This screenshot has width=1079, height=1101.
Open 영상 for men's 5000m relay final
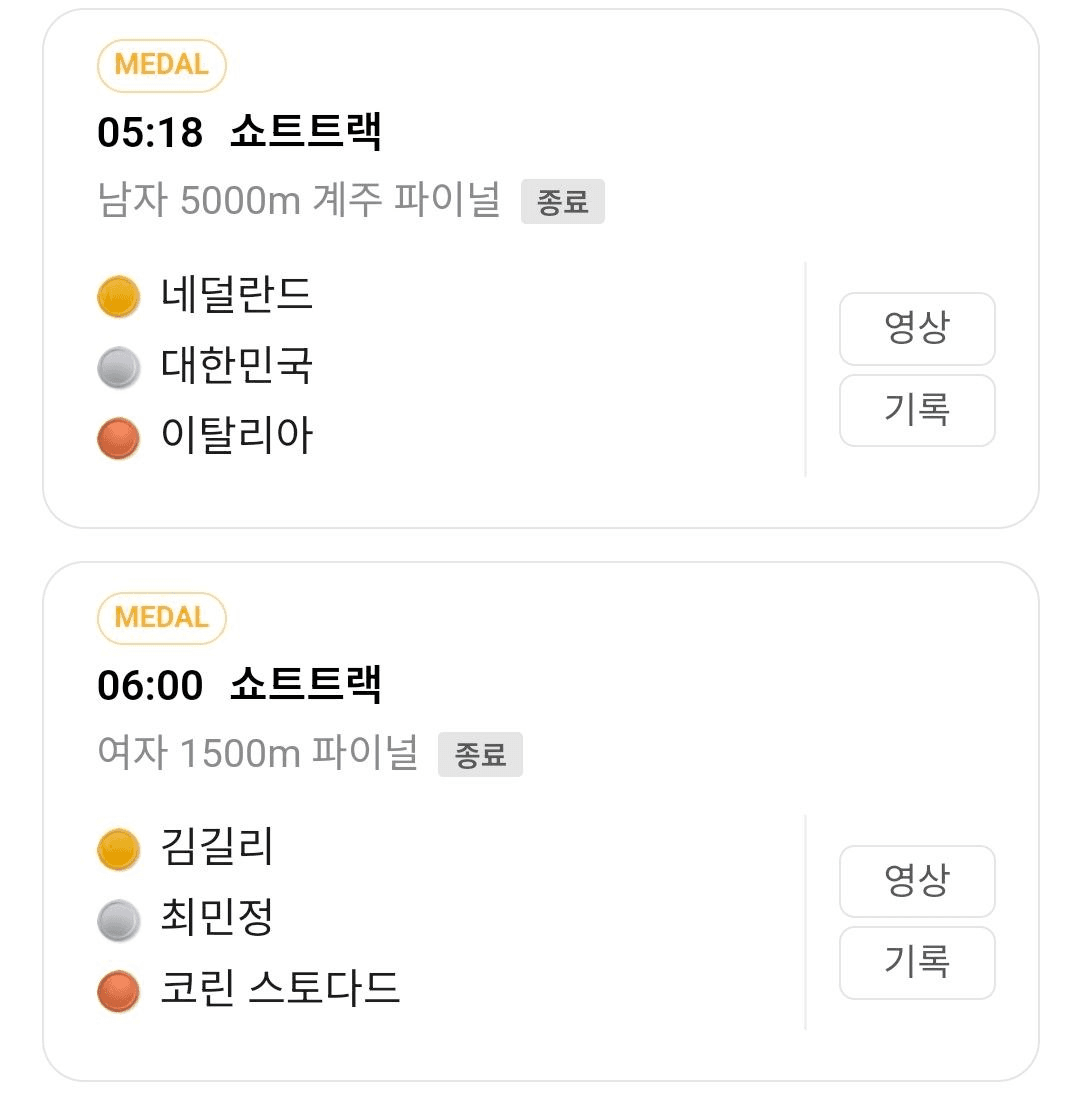pos(916,329)
